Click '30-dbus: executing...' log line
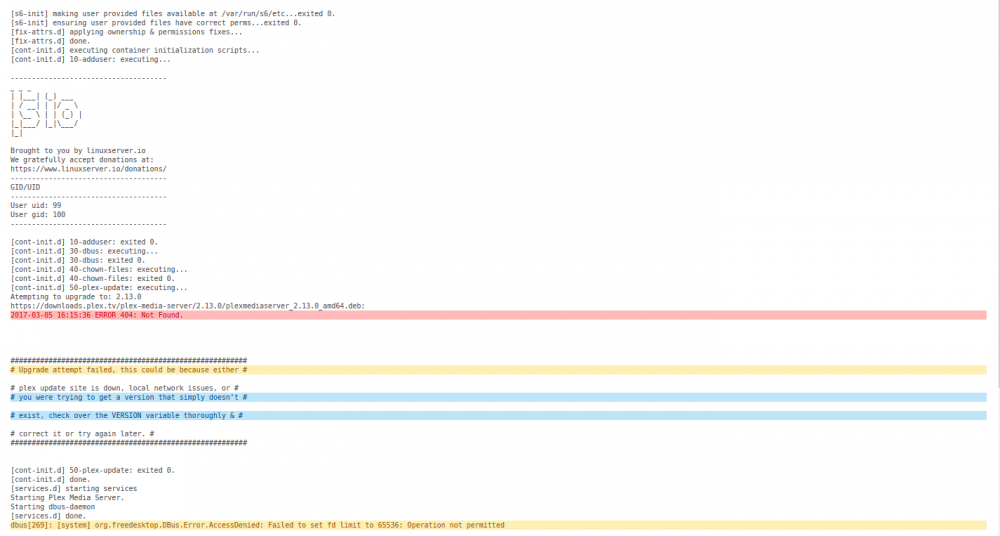This screenshot has width=1000, height=536. pyautogui.click(x=84, y=251)
